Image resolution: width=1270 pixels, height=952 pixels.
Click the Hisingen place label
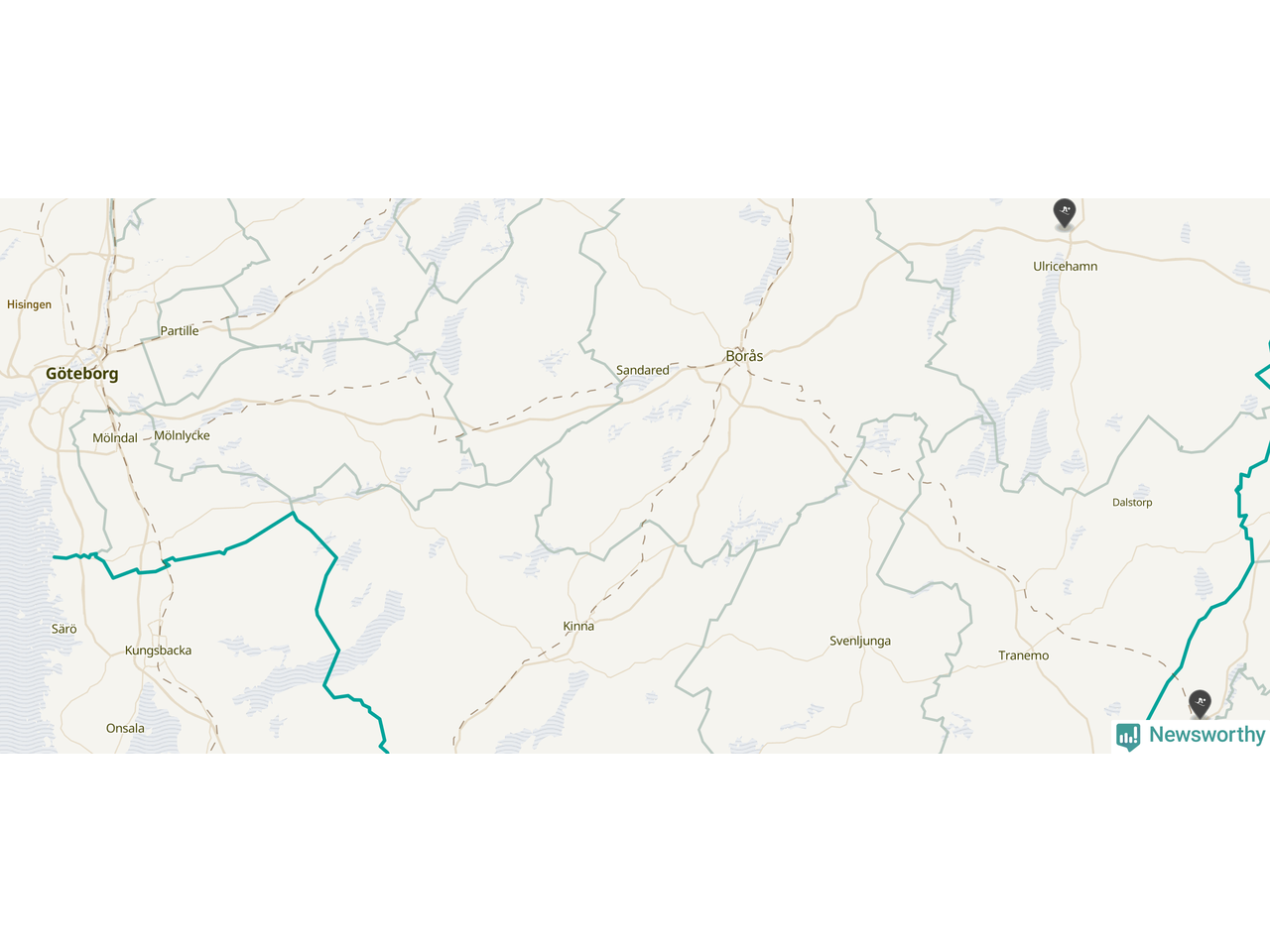29,305
